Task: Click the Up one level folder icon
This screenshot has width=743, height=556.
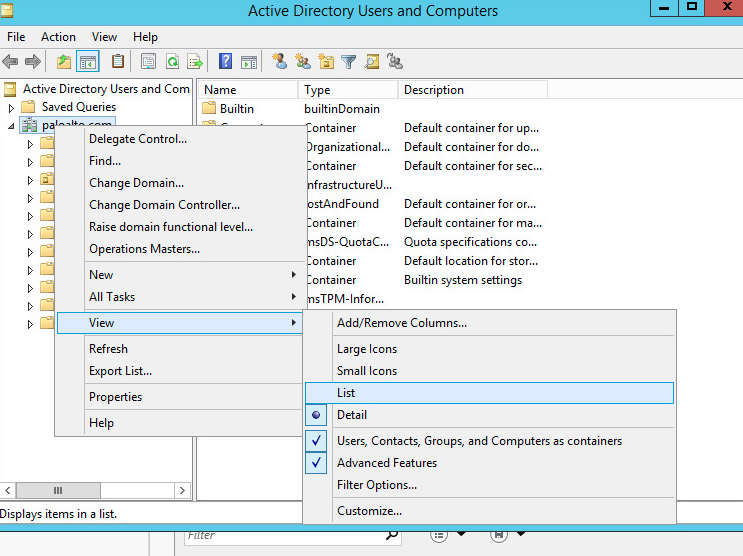Action: (64, 62)
